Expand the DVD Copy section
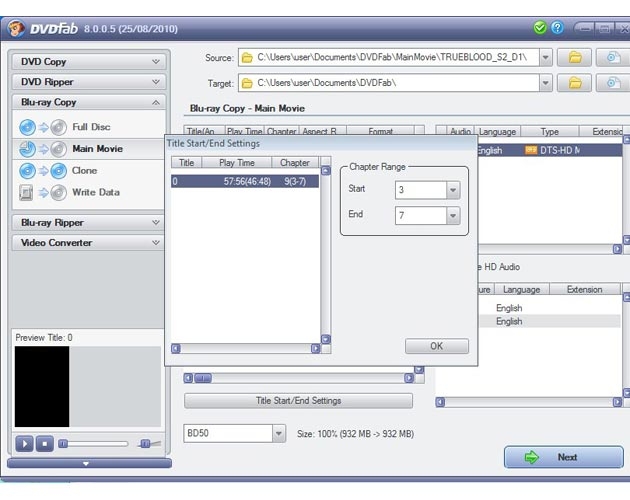Screen dimensions: 630x500 [88, 61]
